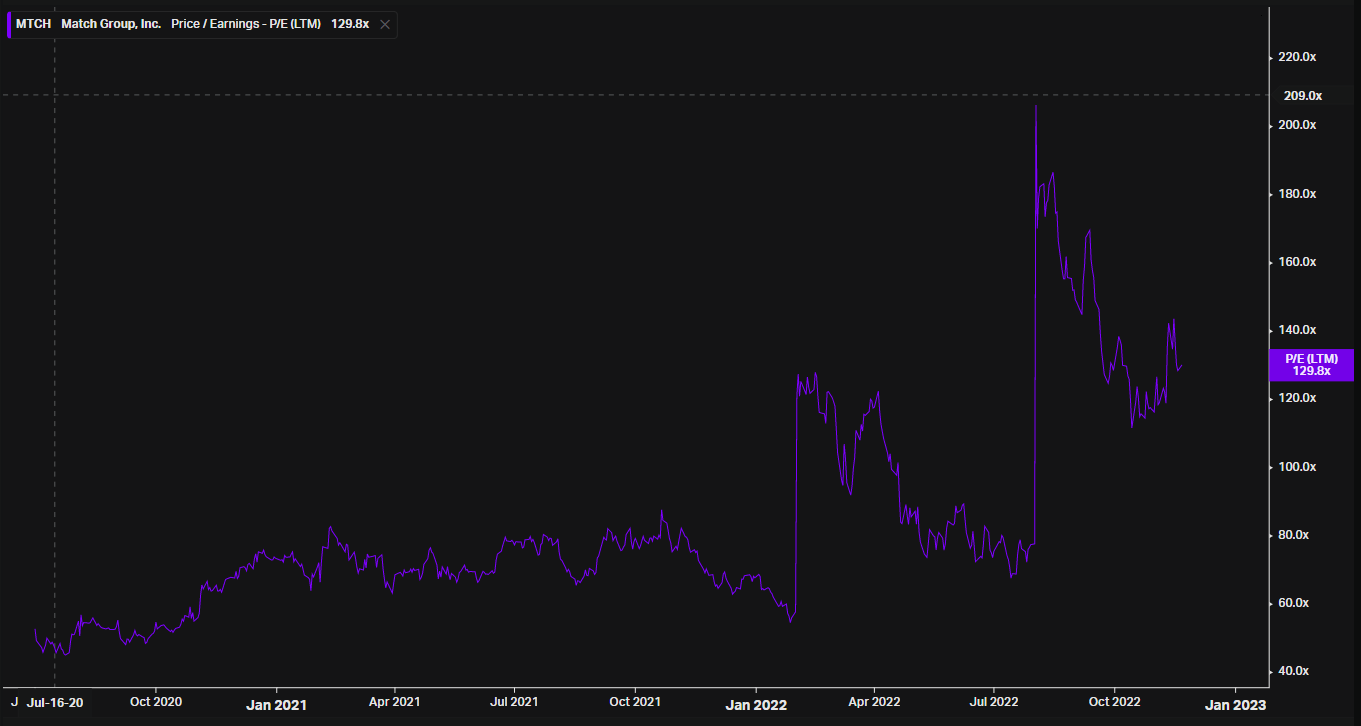Image resolution: width=1361 pixels, height=726 pixels.
Task: Click the Oct 2020 x-axis label
Action: [155, 702]
